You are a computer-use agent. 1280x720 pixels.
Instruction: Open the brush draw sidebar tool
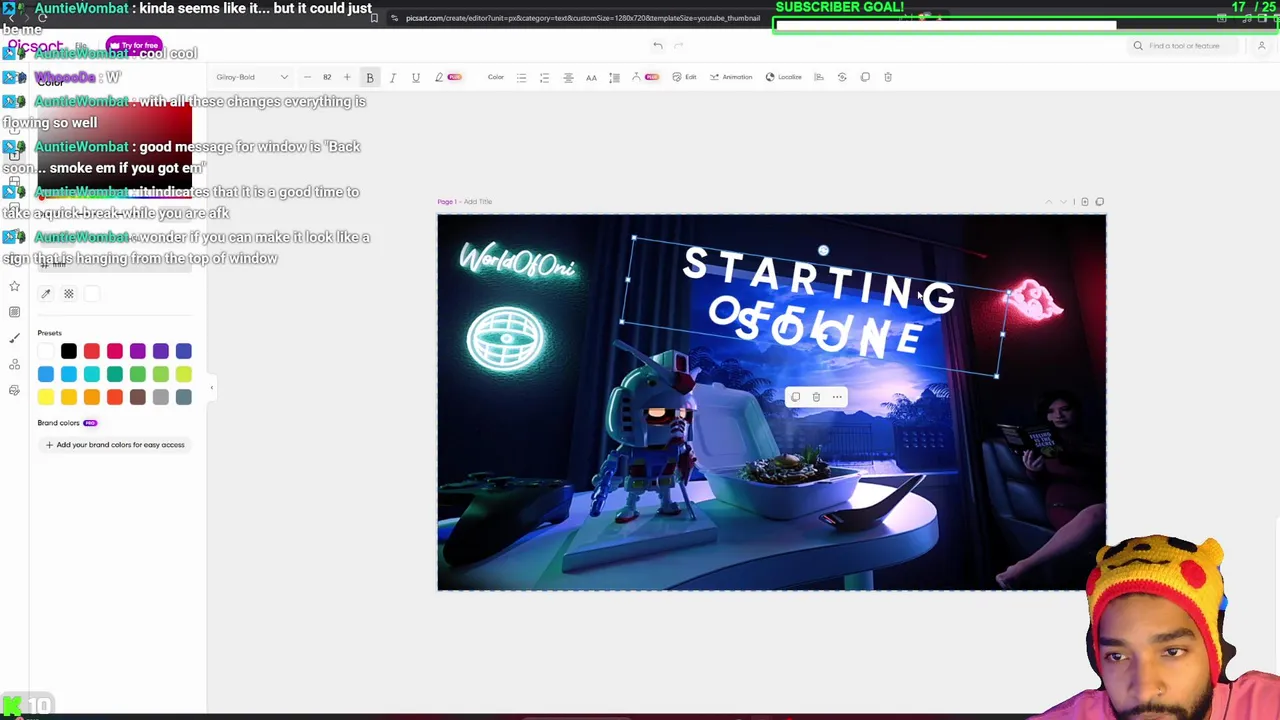pos(14,338)
